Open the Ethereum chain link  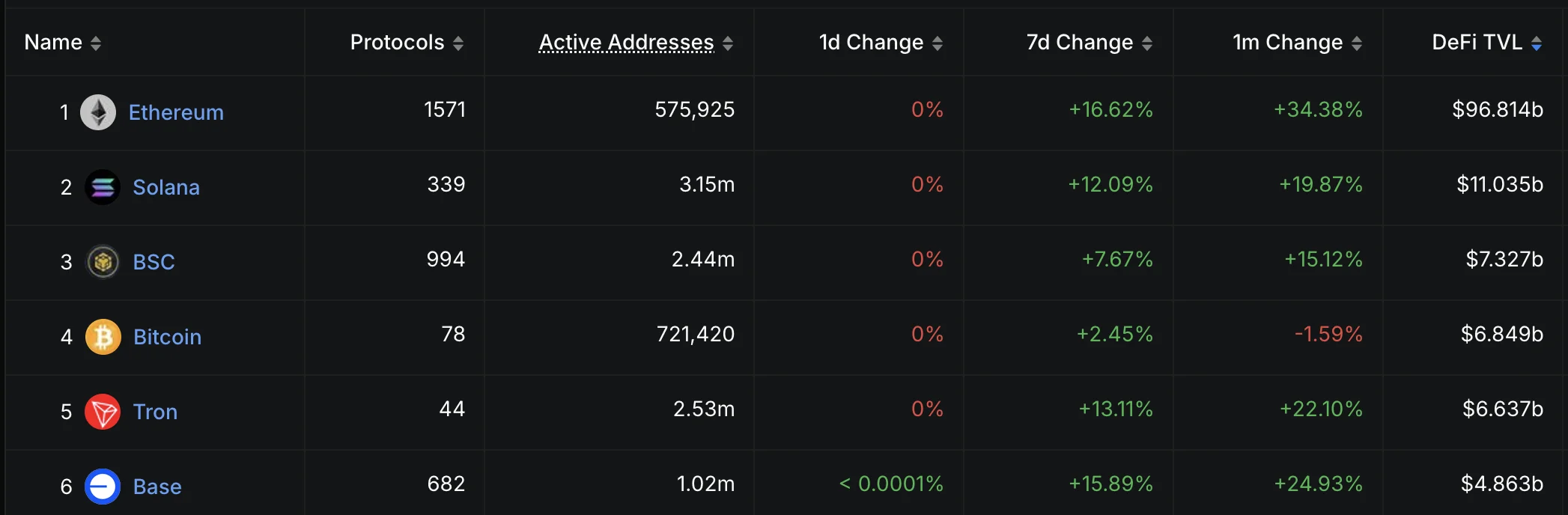tap(176, 112)
